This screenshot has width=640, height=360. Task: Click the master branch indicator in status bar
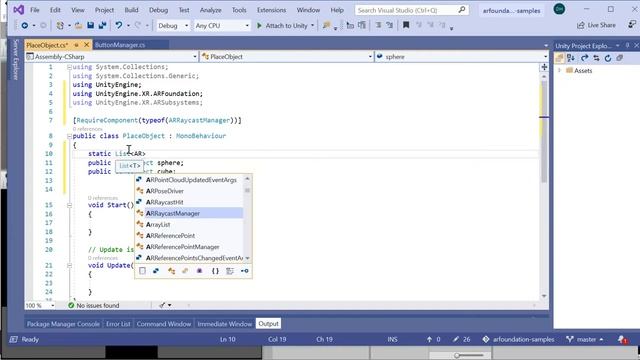click(x=585, y=339)
